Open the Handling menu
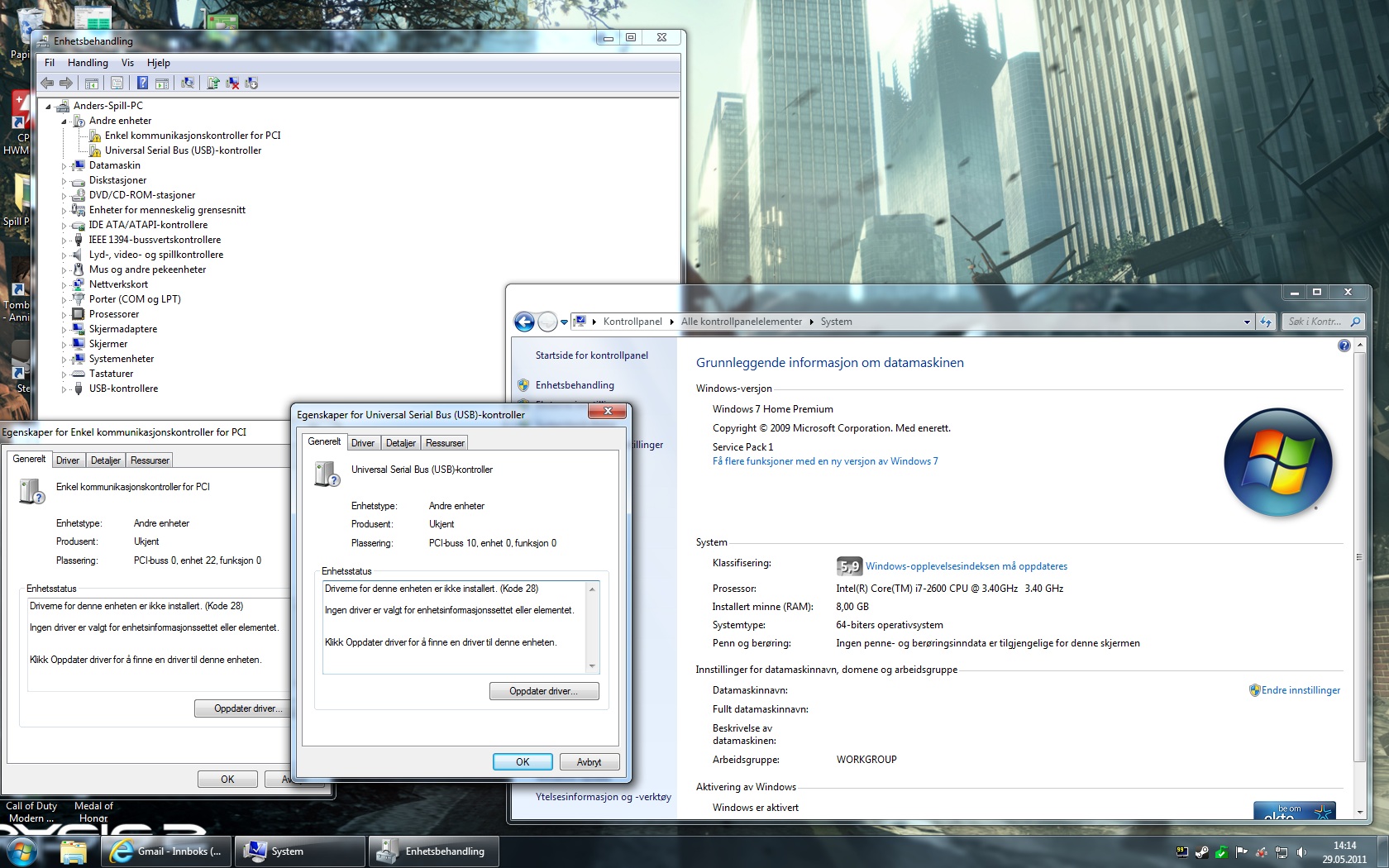Image resolution: width=1389 pixels, height=868 pixels. [x=88, y=63]
